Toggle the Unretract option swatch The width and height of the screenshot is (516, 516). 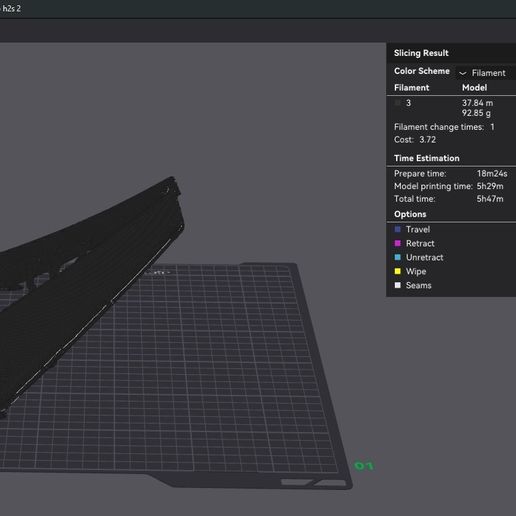[397, 257]
